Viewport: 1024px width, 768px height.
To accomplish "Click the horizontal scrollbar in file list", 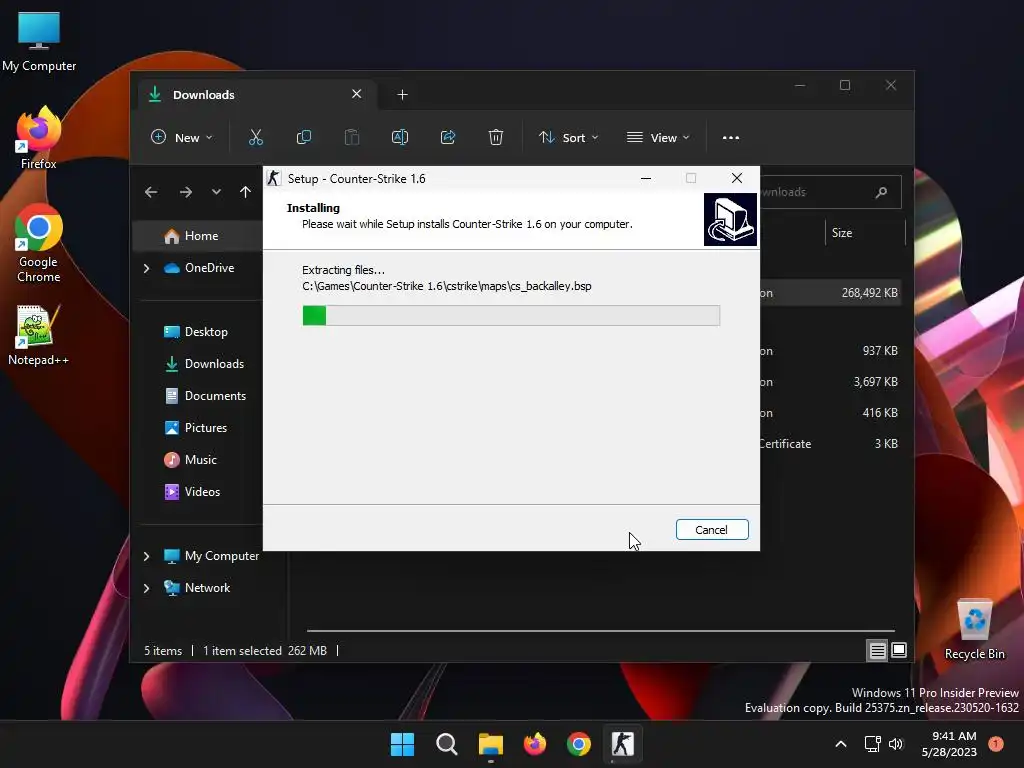I will [601, 631].
